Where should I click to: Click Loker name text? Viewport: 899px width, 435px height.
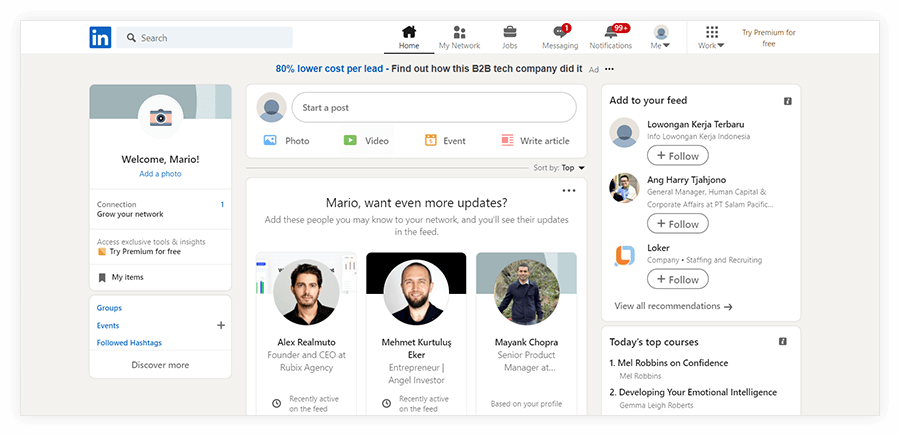(658, 248)
